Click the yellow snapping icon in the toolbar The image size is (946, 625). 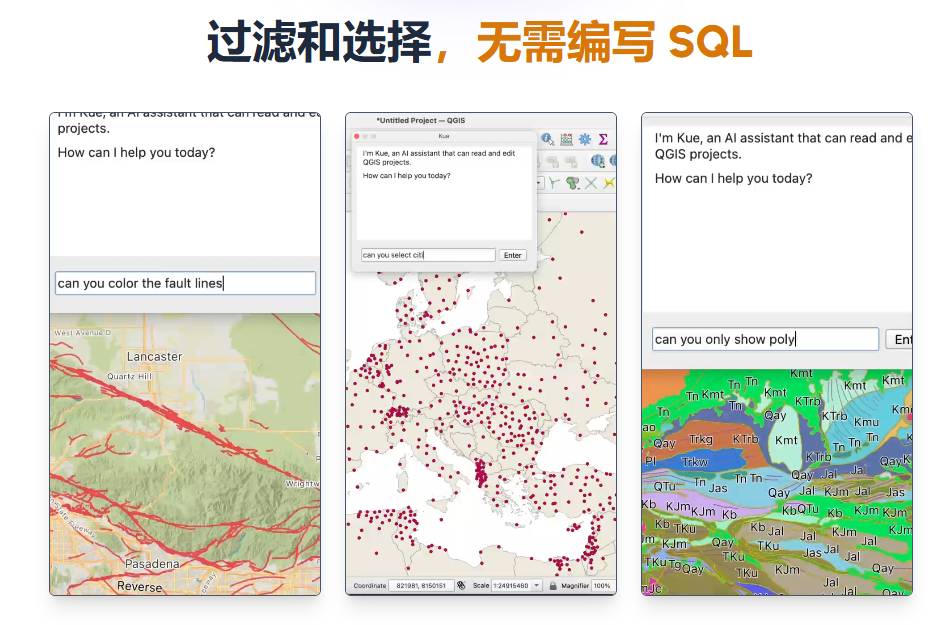point(609,183)
